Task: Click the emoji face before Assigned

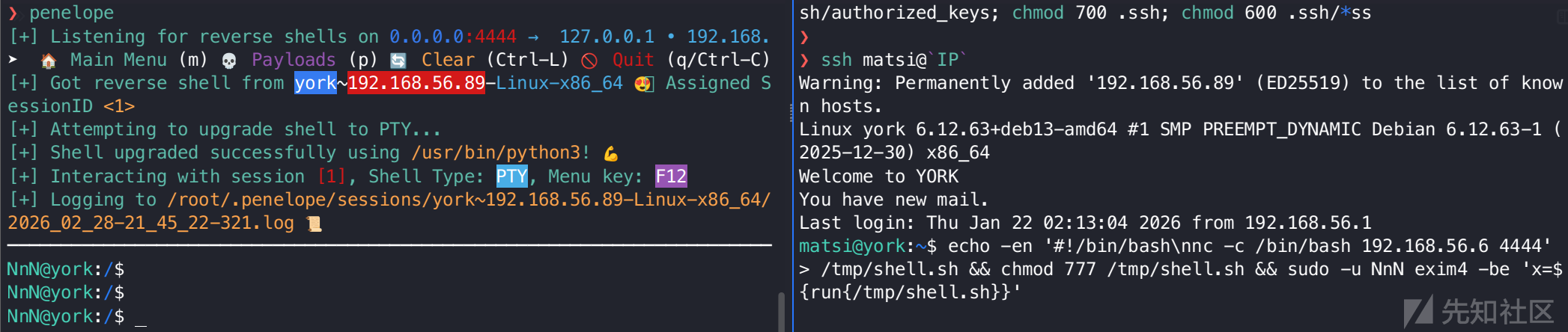Action: [643, 84]
